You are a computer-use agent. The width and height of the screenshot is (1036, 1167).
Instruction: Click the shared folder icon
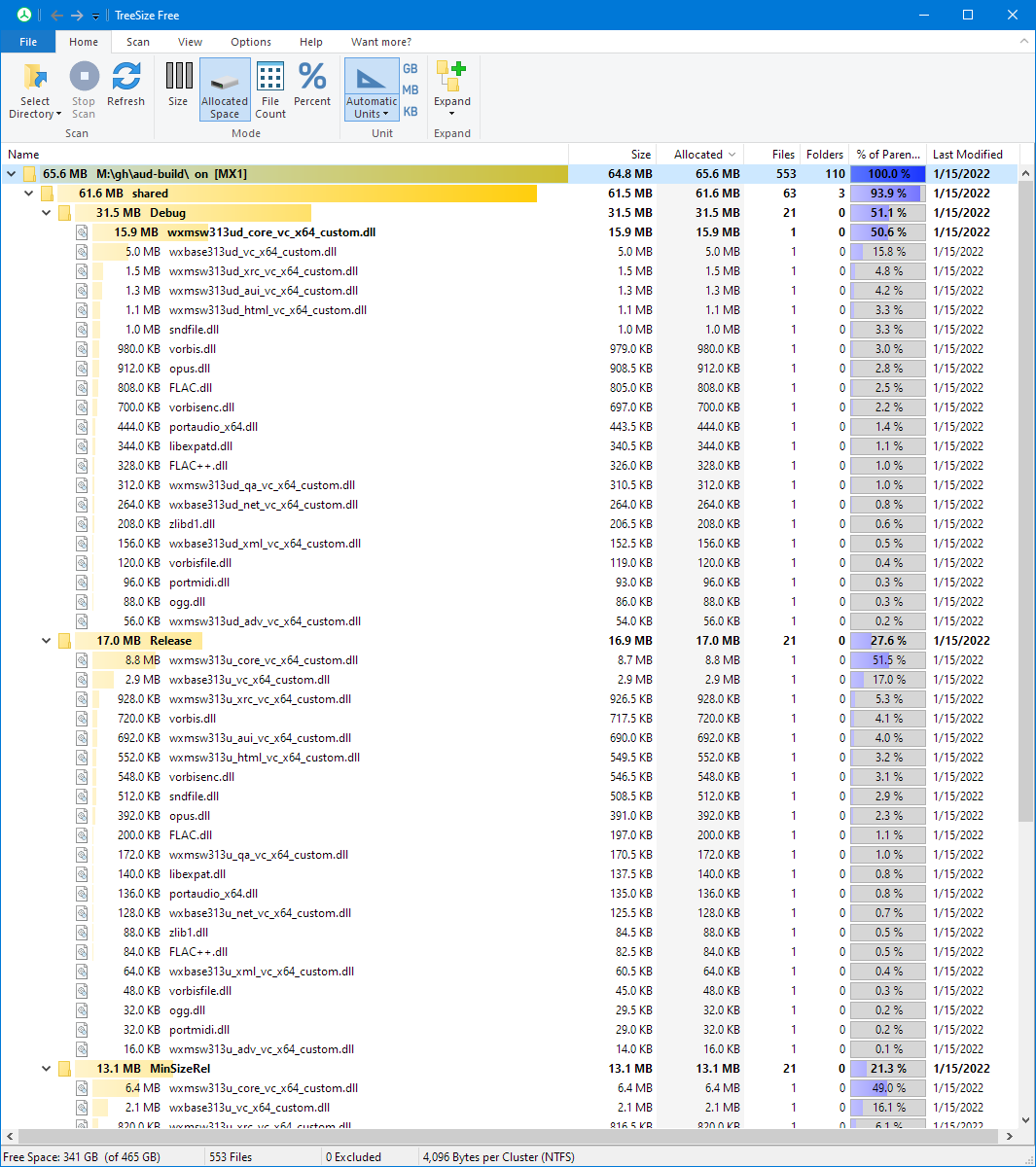[47, 194]
